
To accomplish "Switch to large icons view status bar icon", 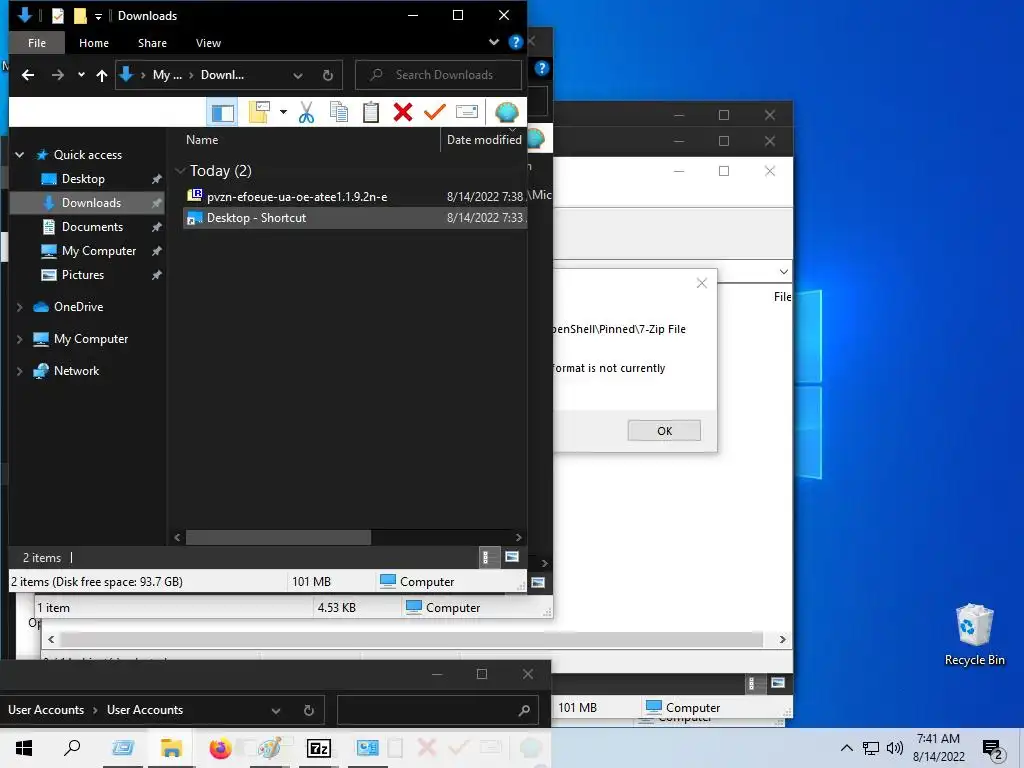I will pos(512,557).
